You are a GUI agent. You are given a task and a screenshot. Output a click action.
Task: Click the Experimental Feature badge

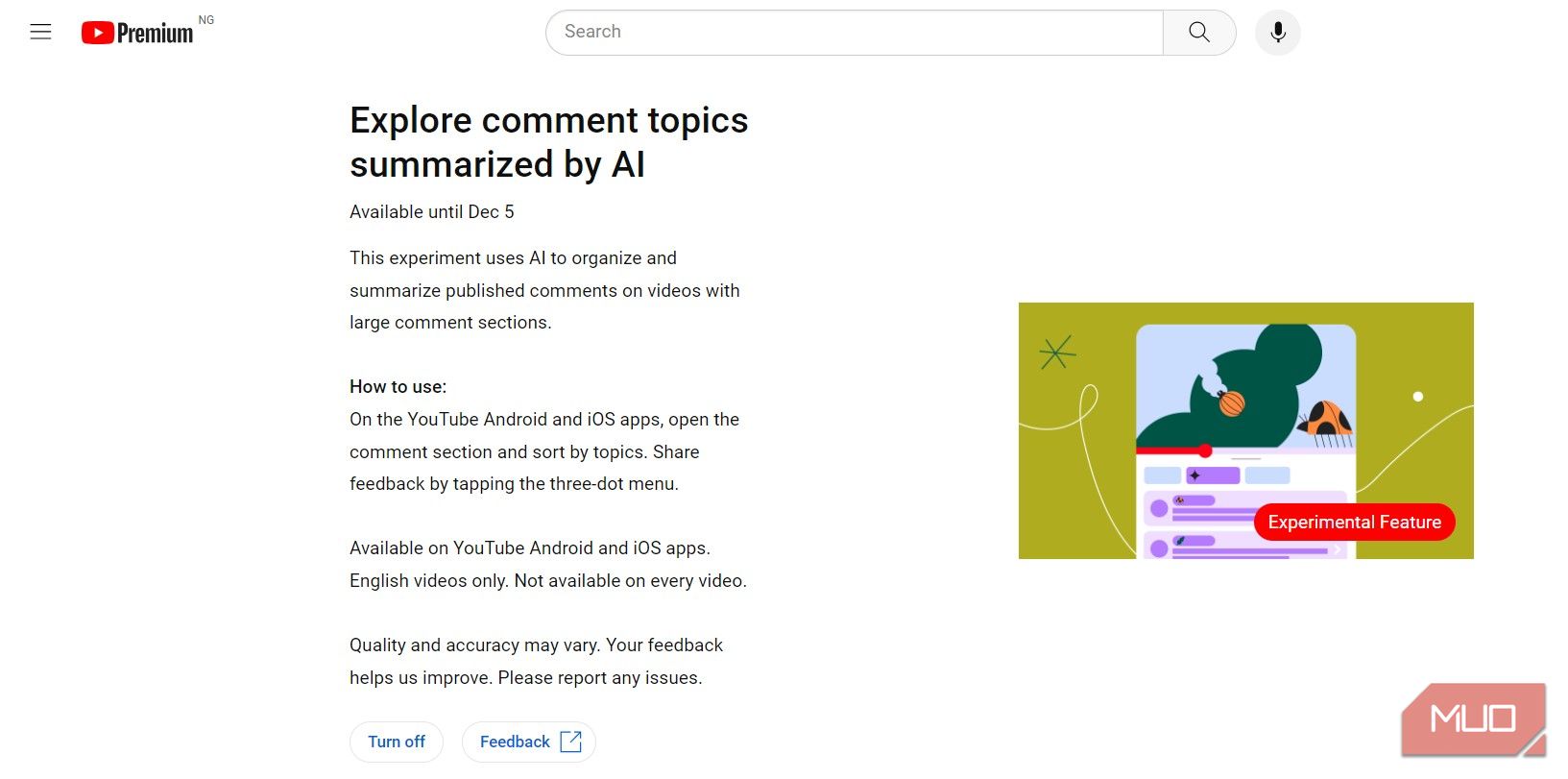[1354, 522]
